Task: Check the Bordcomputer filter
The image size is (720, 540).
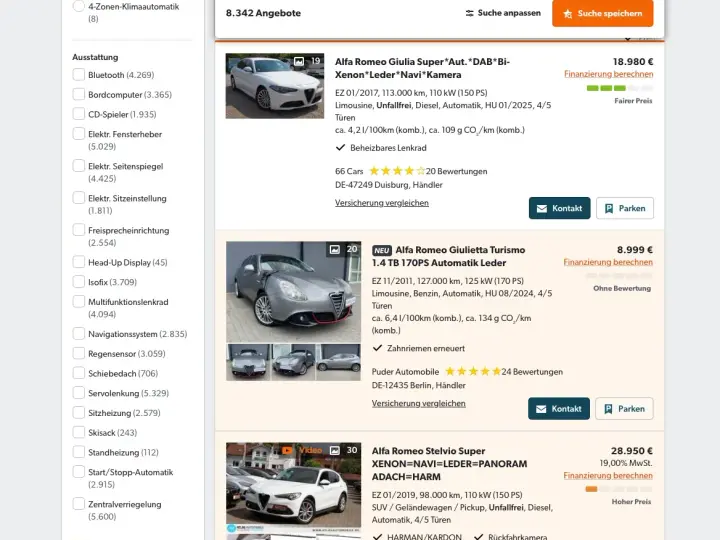Action: [79, 94]
